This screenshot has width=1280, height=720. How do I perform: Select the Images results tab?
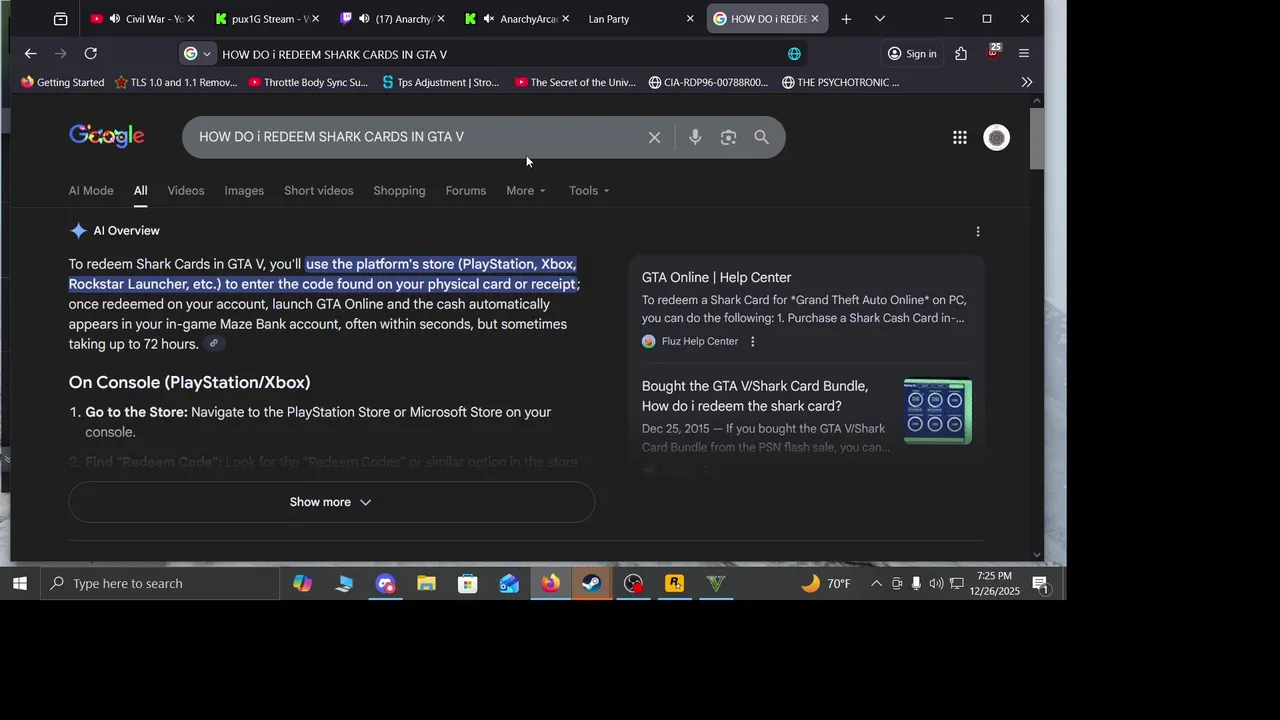244,191
